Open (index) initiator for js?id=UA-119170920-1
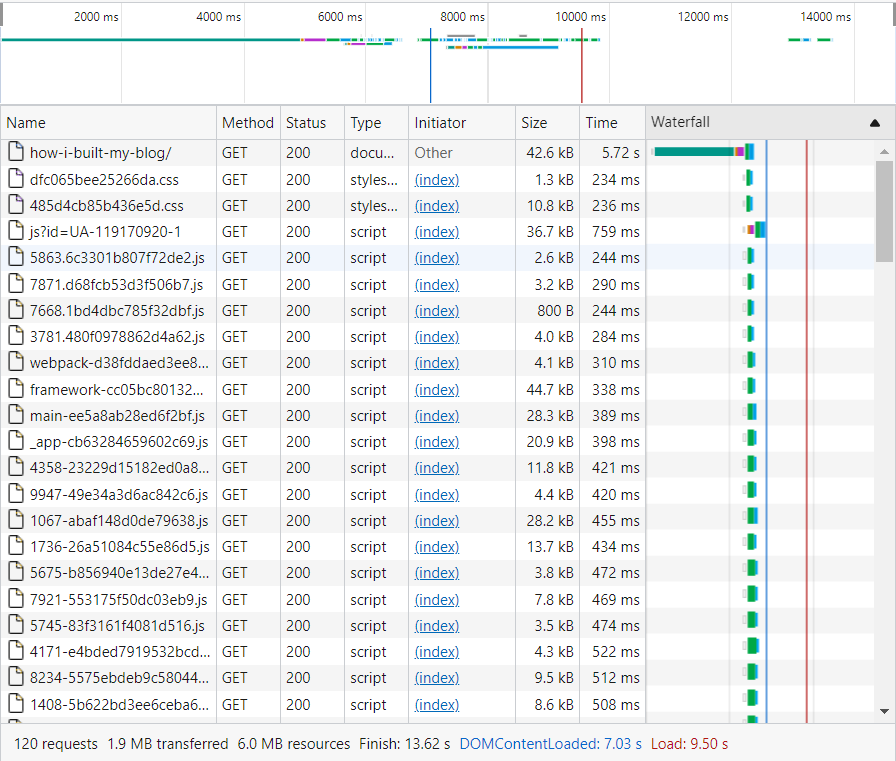This screenshot has width=896, height=761. pos(437,232)
